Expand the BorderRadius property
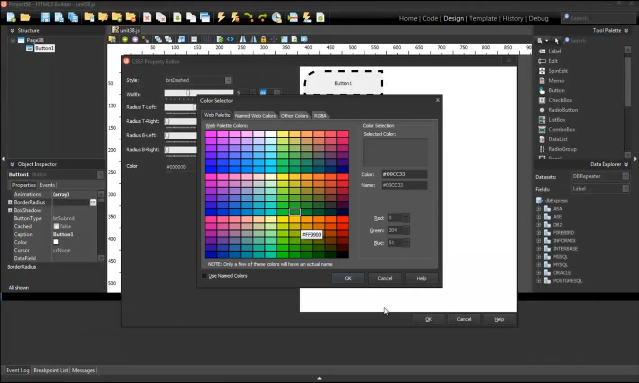Image resolution: width=639 pixels, height=383 pixels. point(10,202)
